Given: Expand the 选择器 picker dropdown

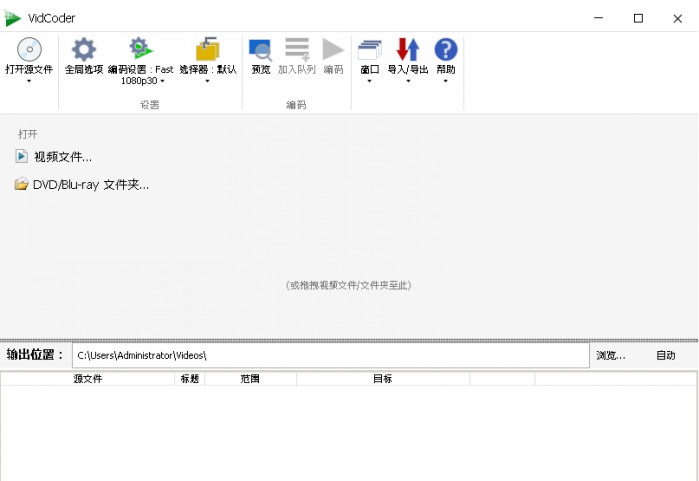Looking at the screenshot, I should pos(207,82).
